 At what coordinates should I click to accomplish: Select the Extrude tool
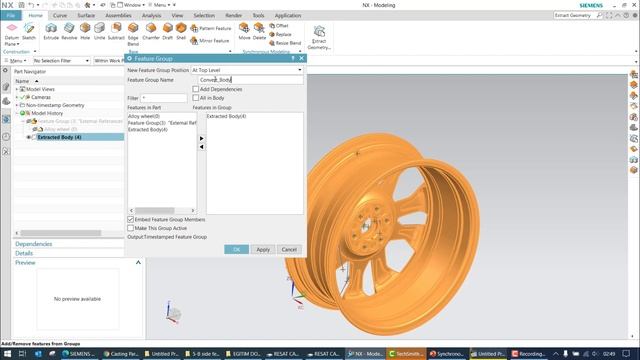(x=51, y=32)
